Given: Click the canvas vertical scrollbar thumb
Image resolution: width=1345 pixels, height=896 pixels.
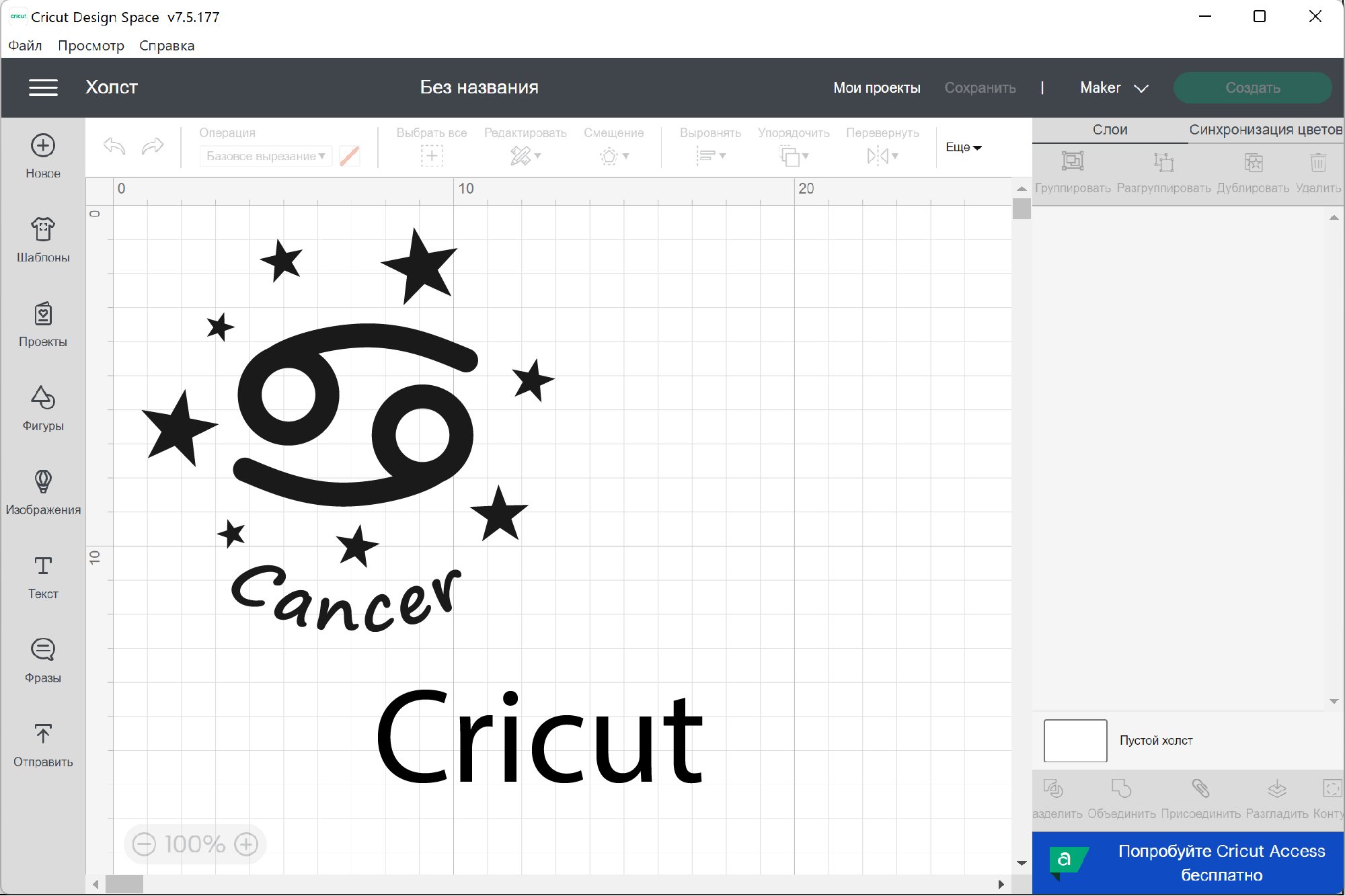Looking at the screenshot, I should click(x=1022, y=208).
